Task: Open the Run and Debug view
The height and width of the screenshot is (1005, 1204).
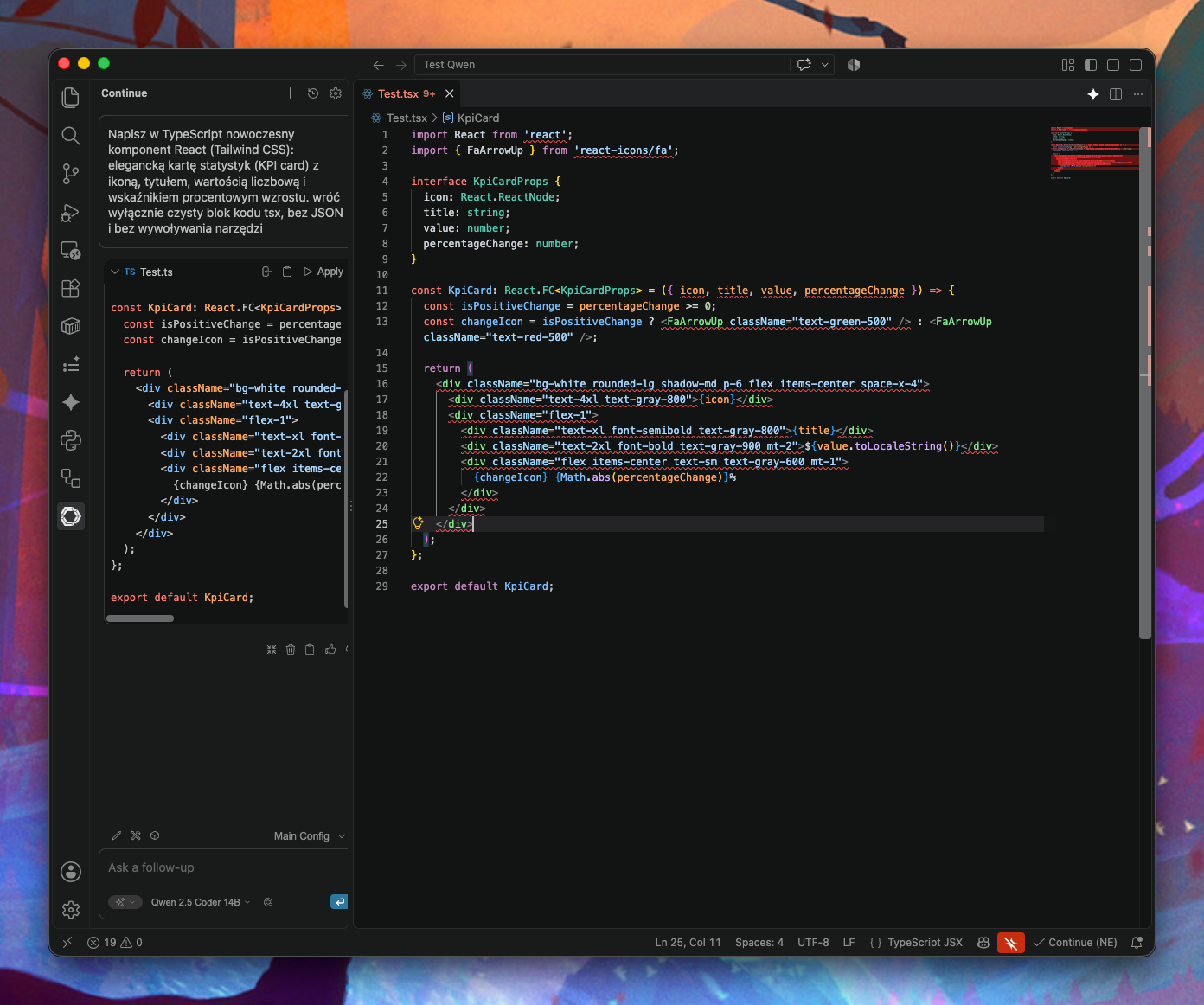Action: 71,213
